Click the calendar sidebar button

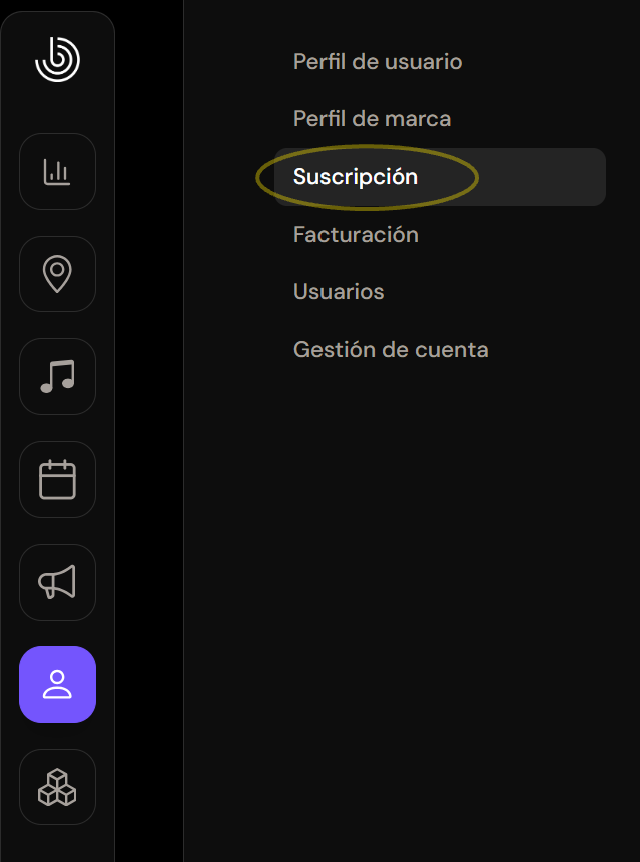click(x=57, y=479)
